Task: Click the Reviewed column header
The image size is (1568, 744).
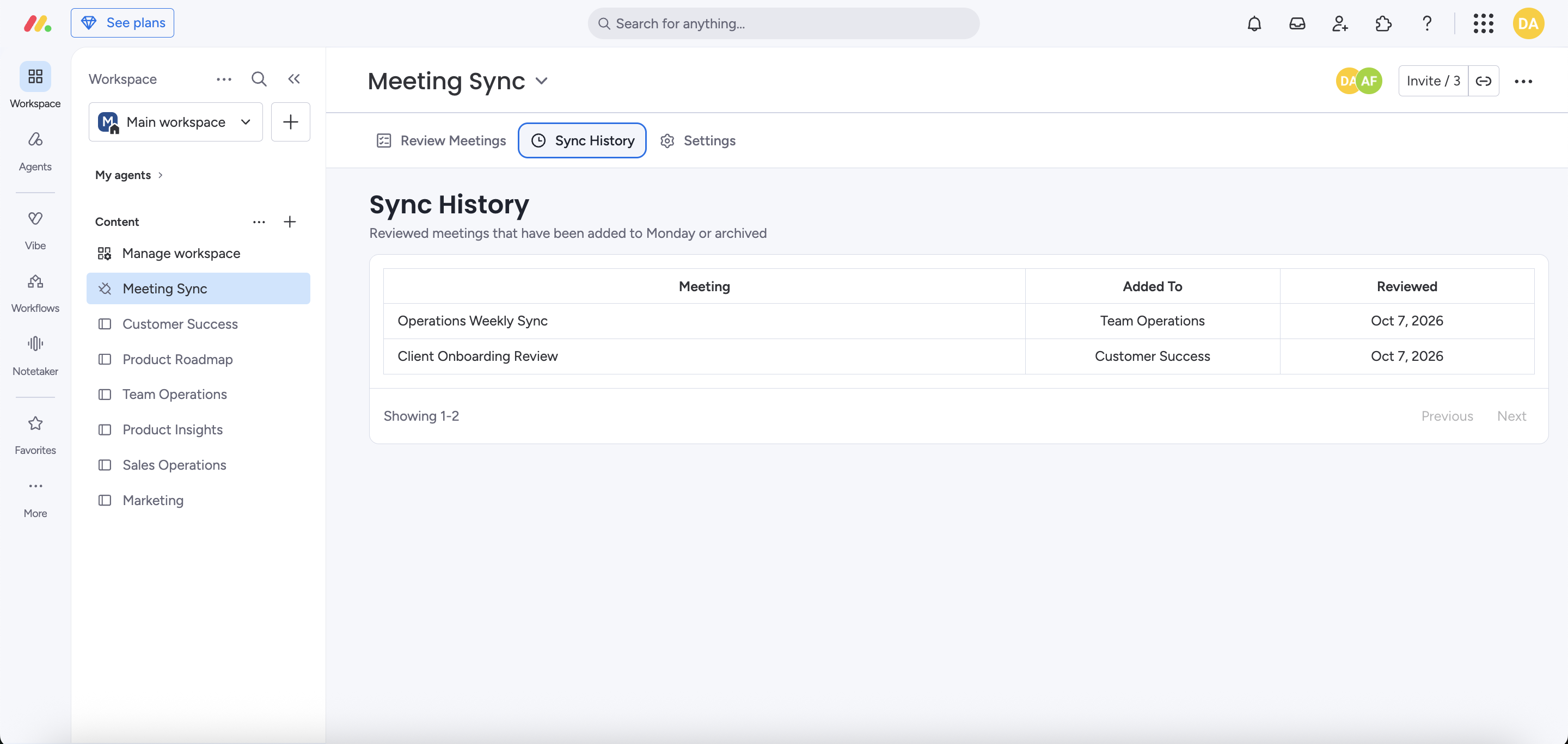Action: point(1407,286)
